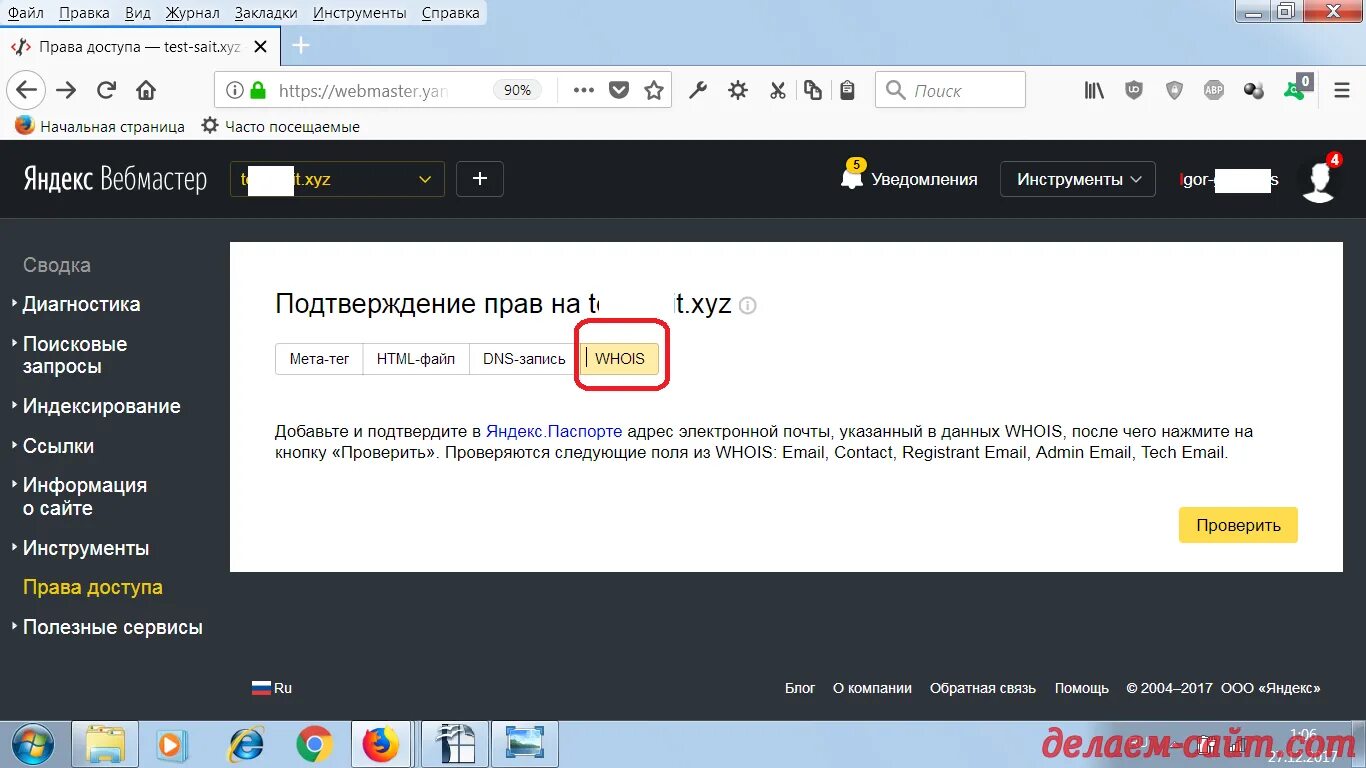The image size is (1366, 768).
Task: Open the Инструменты menu in menu bar
Action: [x=359, y=13]
